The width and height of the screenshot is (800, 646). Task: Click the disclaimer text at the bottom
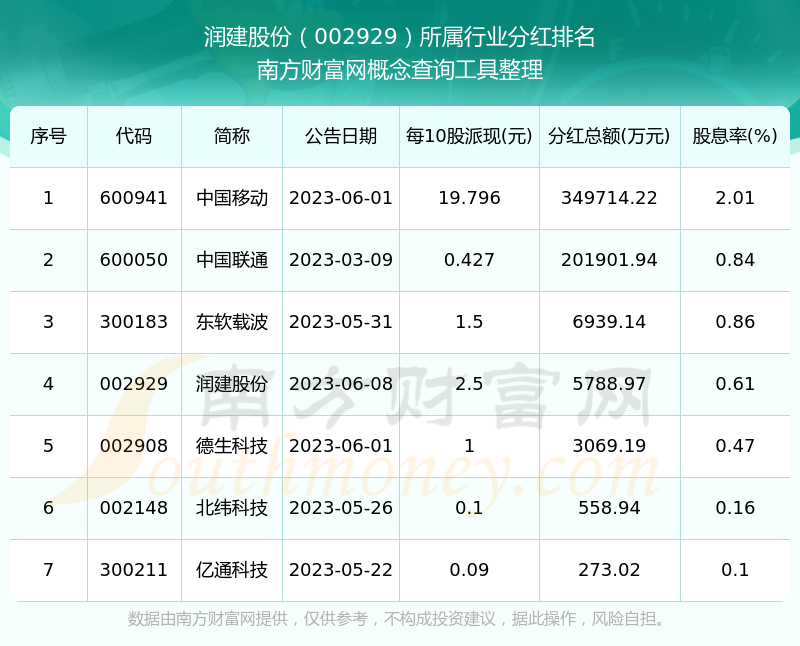click(x=397, y=619)
